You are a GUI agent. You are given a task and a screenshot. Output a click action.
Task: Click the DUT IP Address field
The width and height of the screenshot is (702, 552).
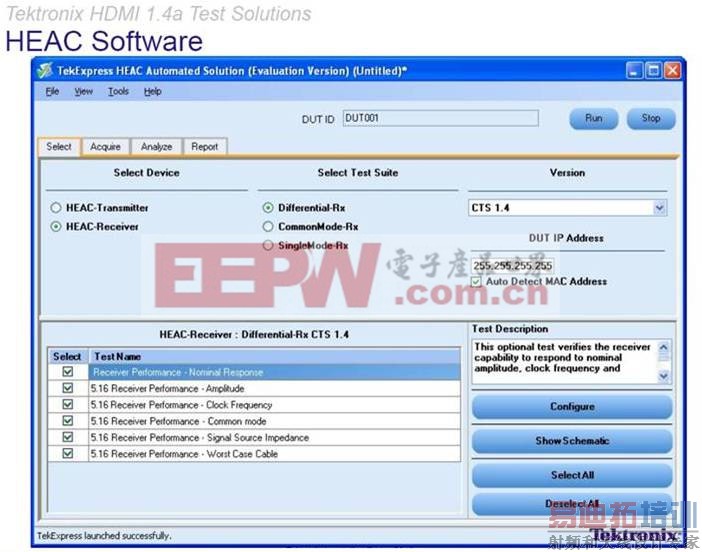tap(513, 265)
